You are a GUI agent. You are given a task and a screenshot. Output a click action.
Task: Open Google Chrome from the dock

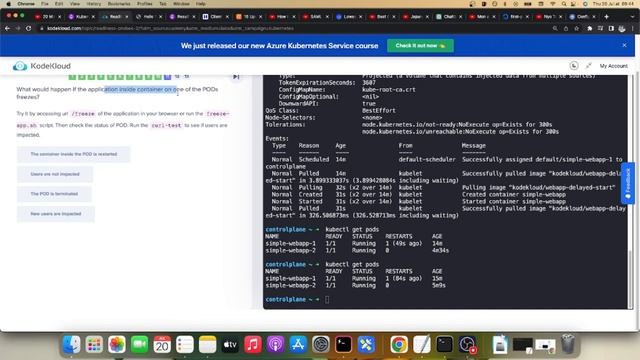399,345
